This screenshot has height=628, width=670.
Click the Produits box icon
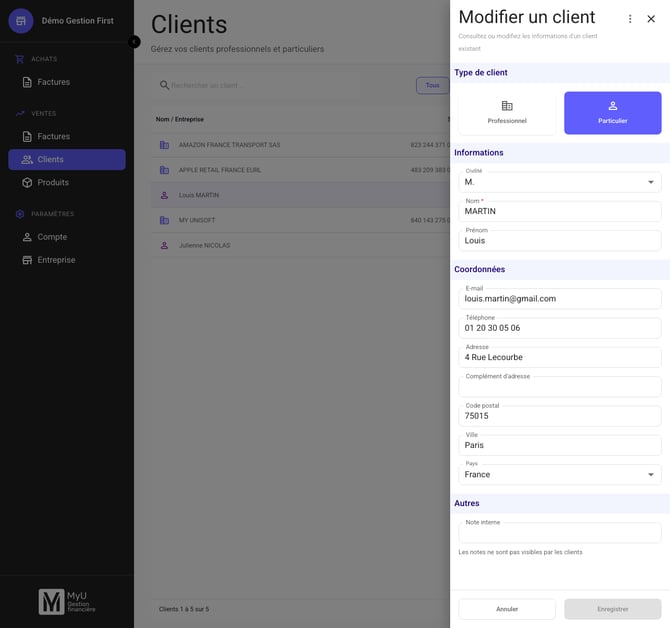coord(27,183)
